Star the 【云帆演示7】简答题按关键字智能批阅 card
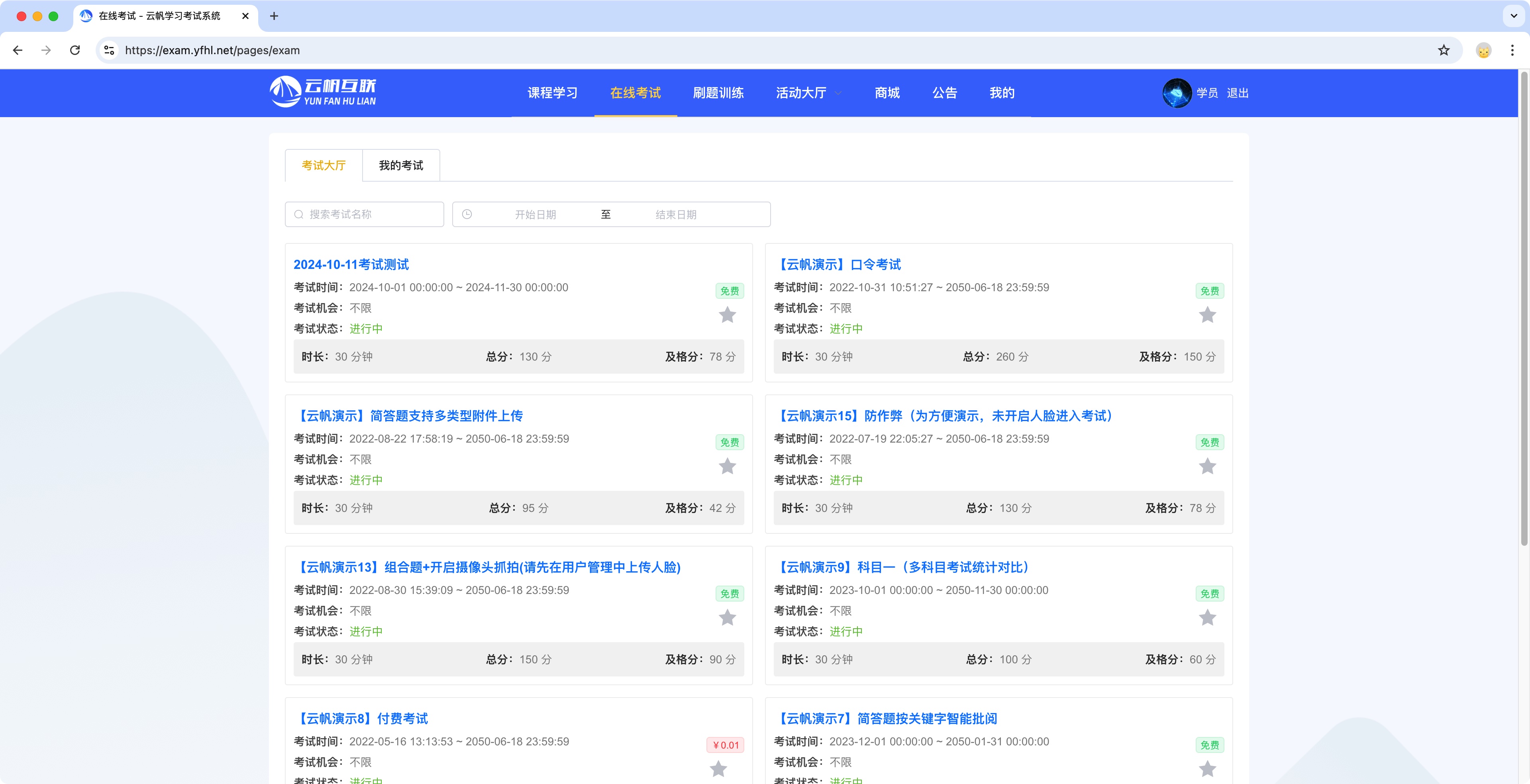The height and width of the screenshot is (784, 1530). [x=1207, y=769]
